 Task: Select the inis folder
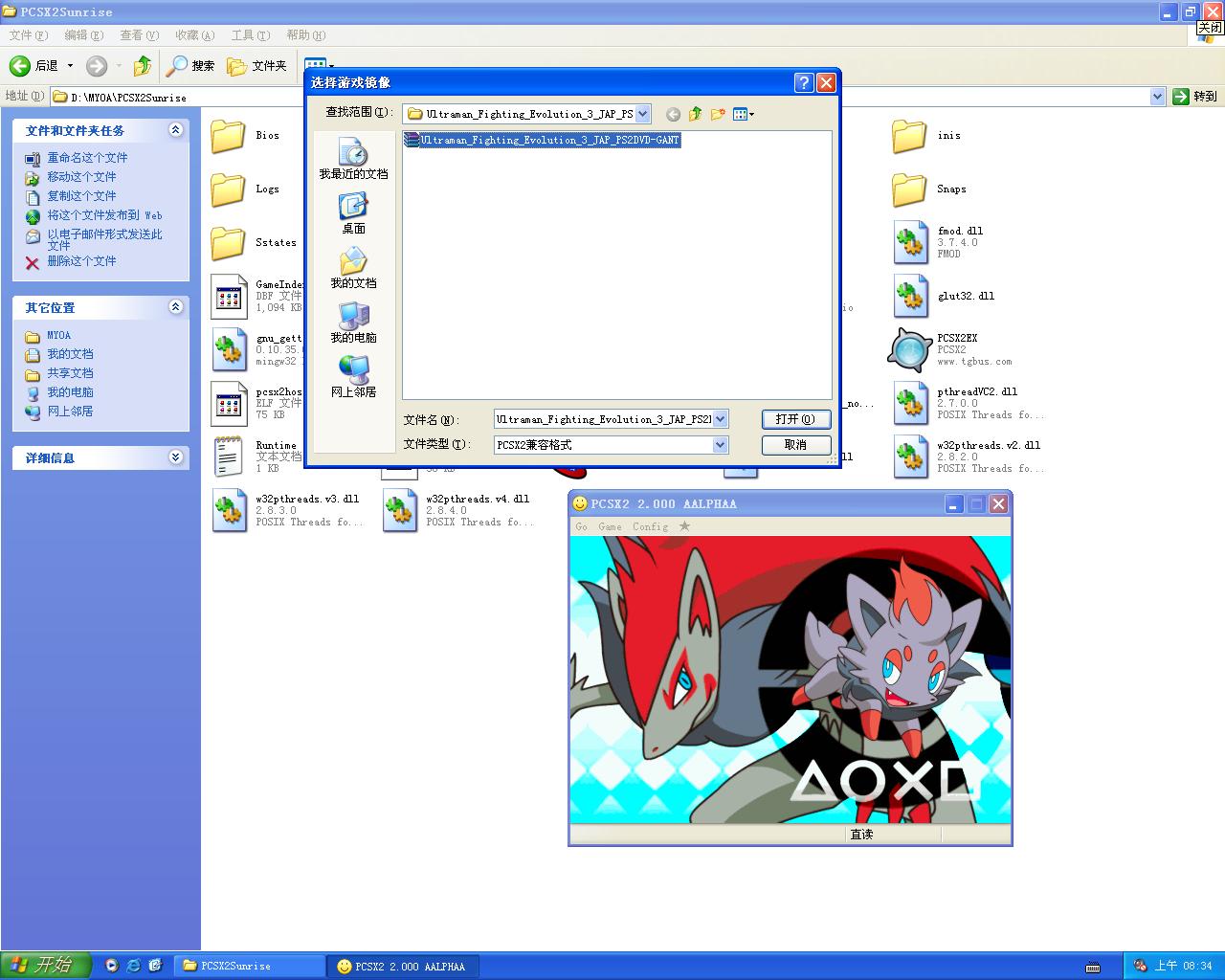point(925,136)
